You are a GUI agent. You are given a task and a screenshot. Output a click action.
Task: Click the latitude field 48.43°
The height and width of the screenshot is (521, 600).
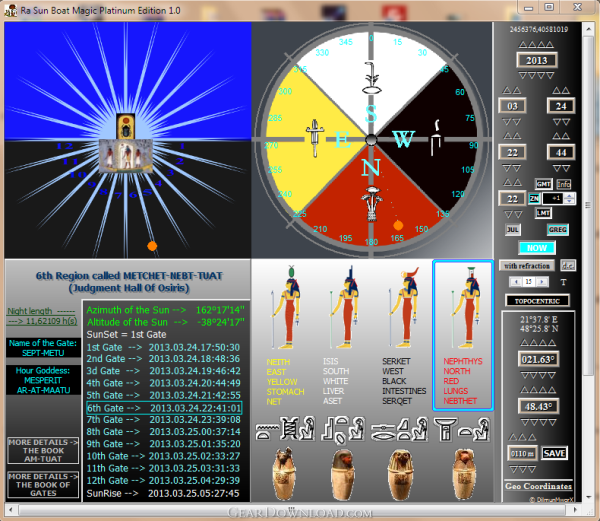point(538,406)
